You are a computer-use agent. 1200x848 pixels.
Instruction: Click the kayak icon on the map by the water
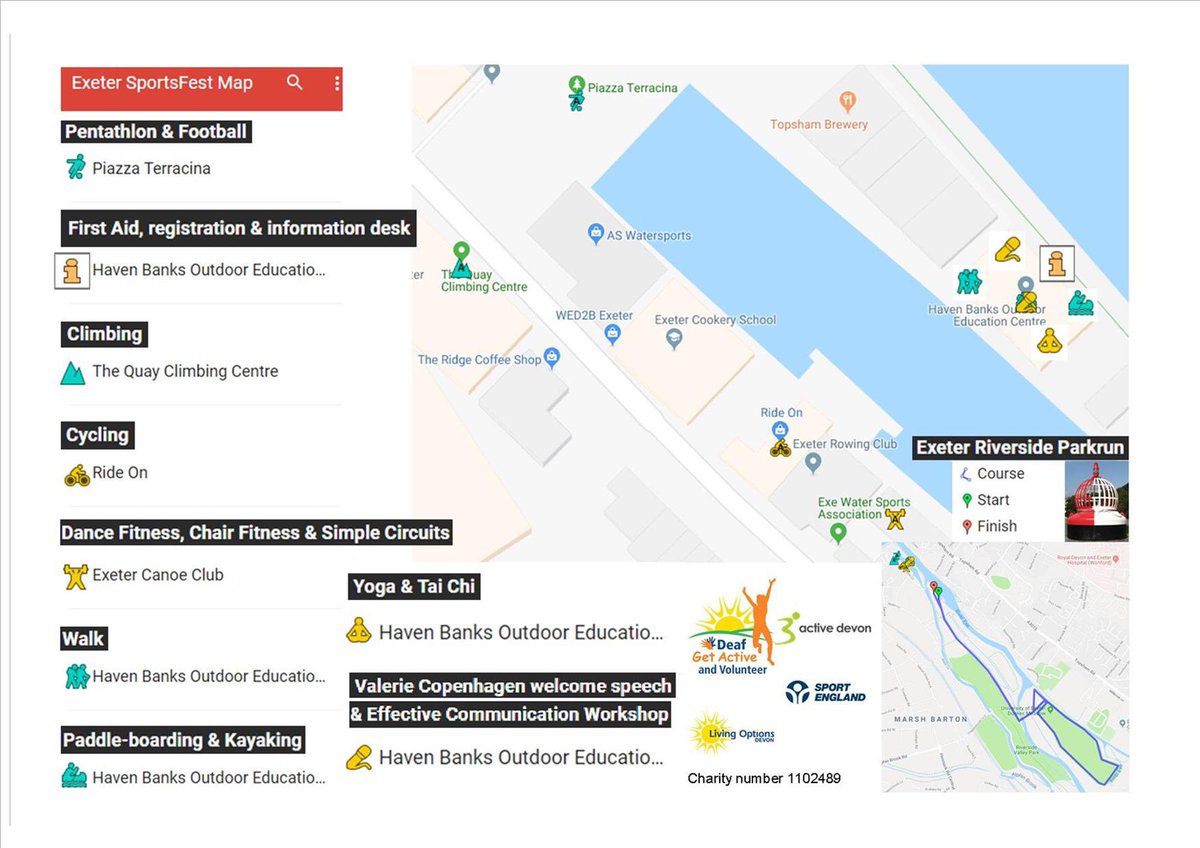tap(1080, 303)
